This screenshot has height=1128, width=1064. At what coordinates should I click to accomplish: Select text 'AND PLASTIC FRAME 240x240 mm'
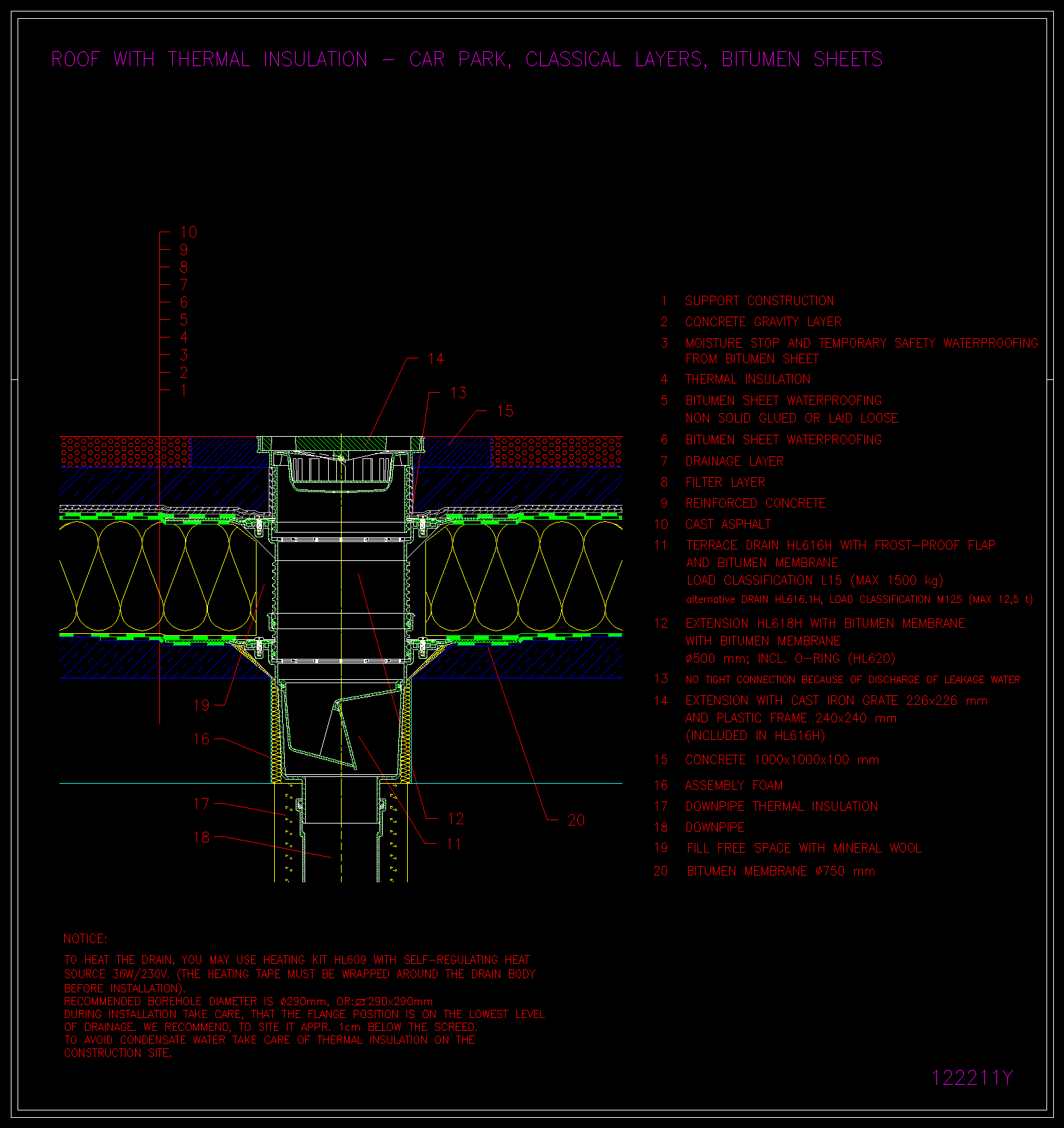point(791,718)
